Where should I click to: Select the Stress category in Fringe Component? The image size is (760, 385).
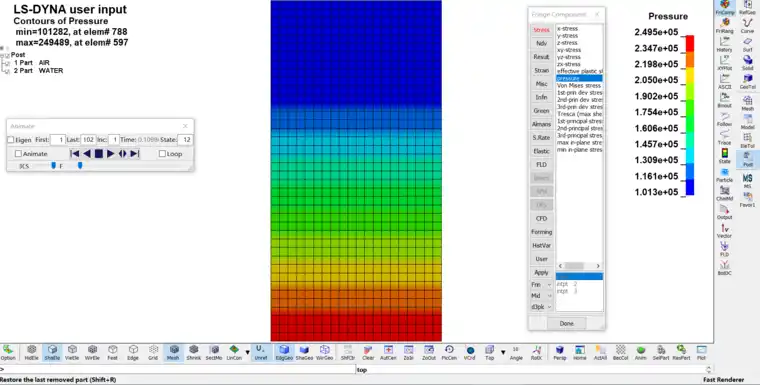click(x=541, y=30)
